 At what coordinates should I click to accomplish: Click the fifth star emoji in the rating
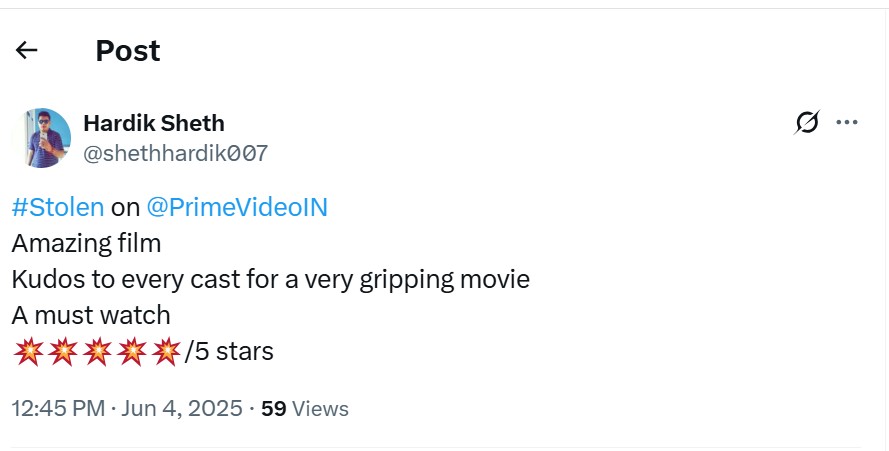pyautogui.click(x=166, y=352)
